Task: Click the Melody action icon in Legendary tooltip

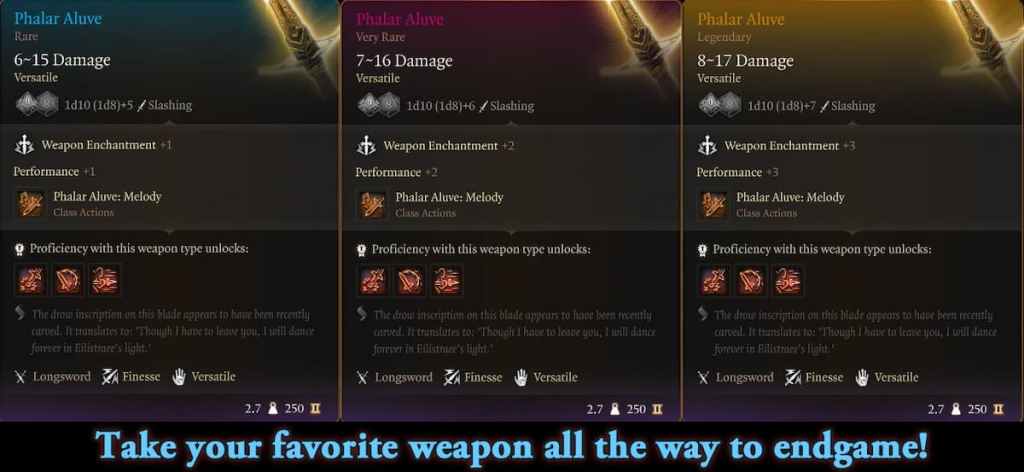Action: pyautogui.click(x=714, y=204)
